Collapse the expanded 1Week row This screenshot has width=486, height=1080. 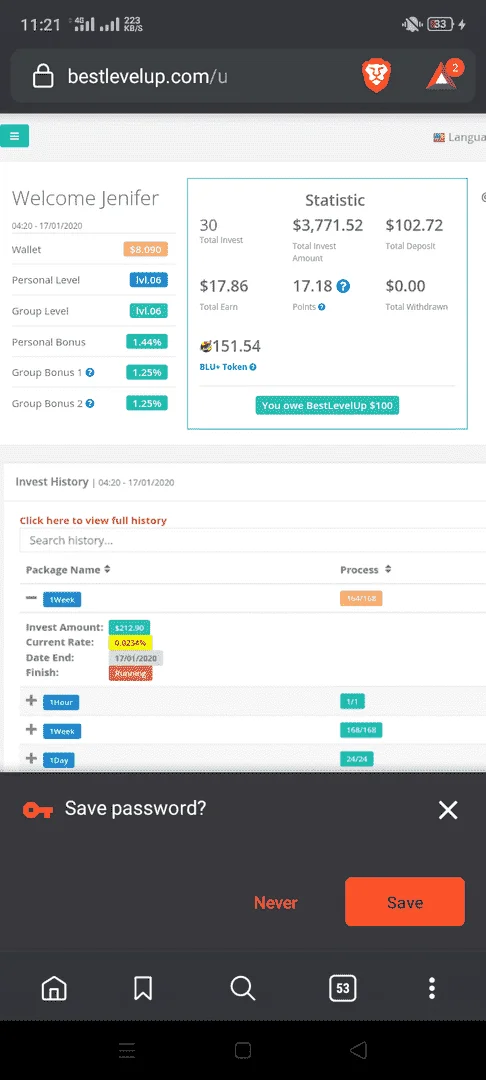coord(31,598)
